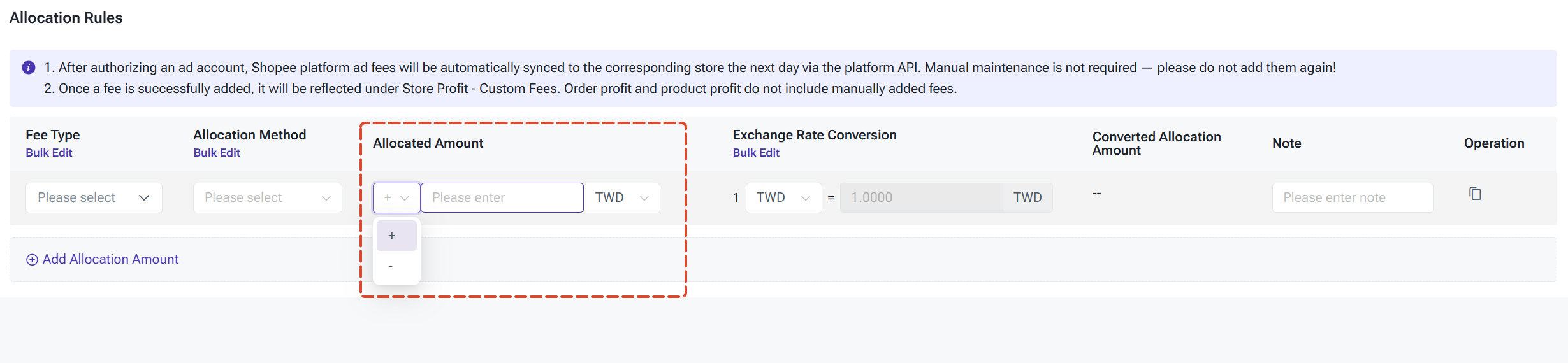
Task: Click the chevron arrow in Fee Type select
Action: coord(144,198)
